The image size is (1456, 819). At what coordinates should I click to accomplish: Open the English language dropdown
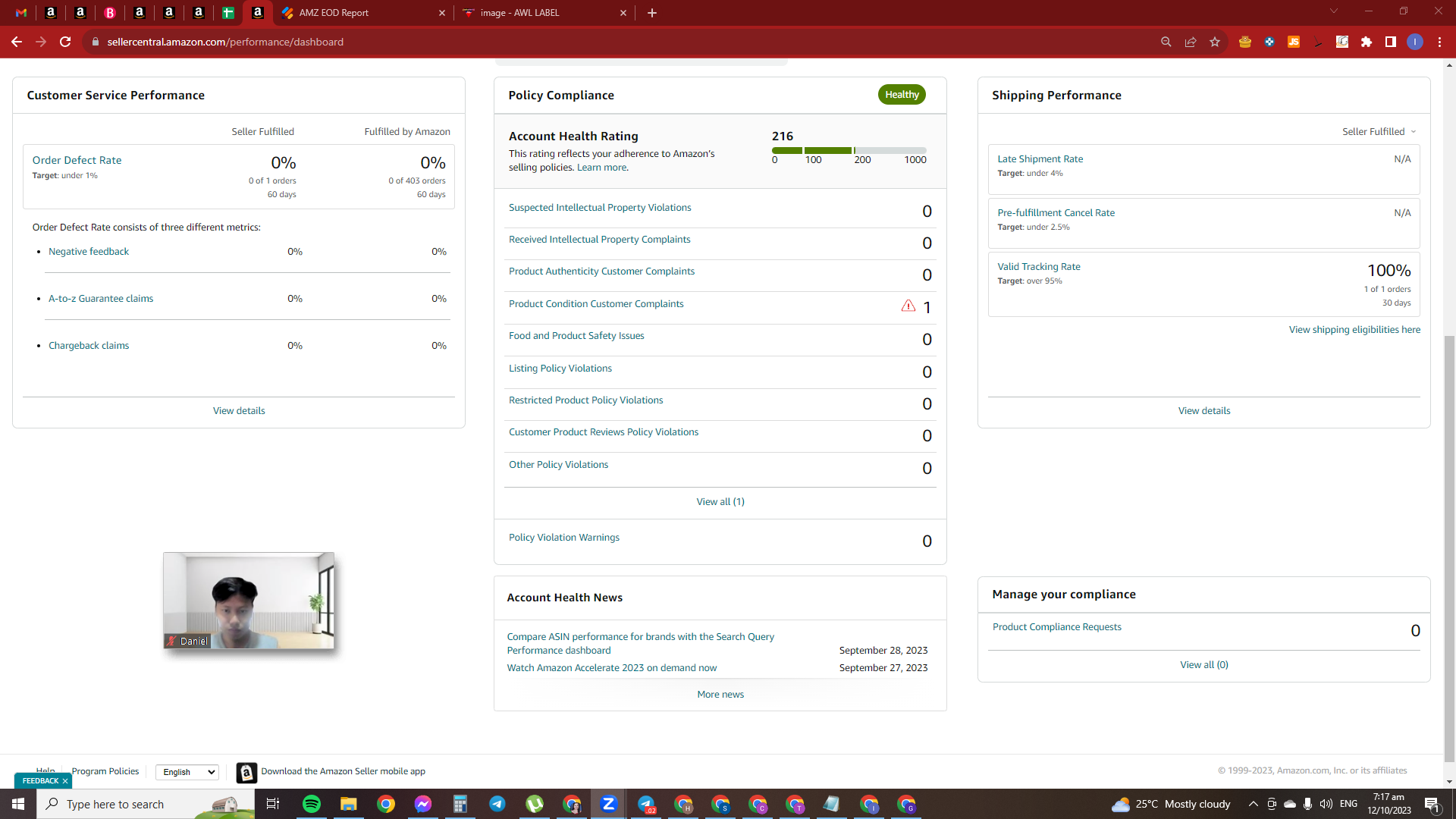[187, 772]
